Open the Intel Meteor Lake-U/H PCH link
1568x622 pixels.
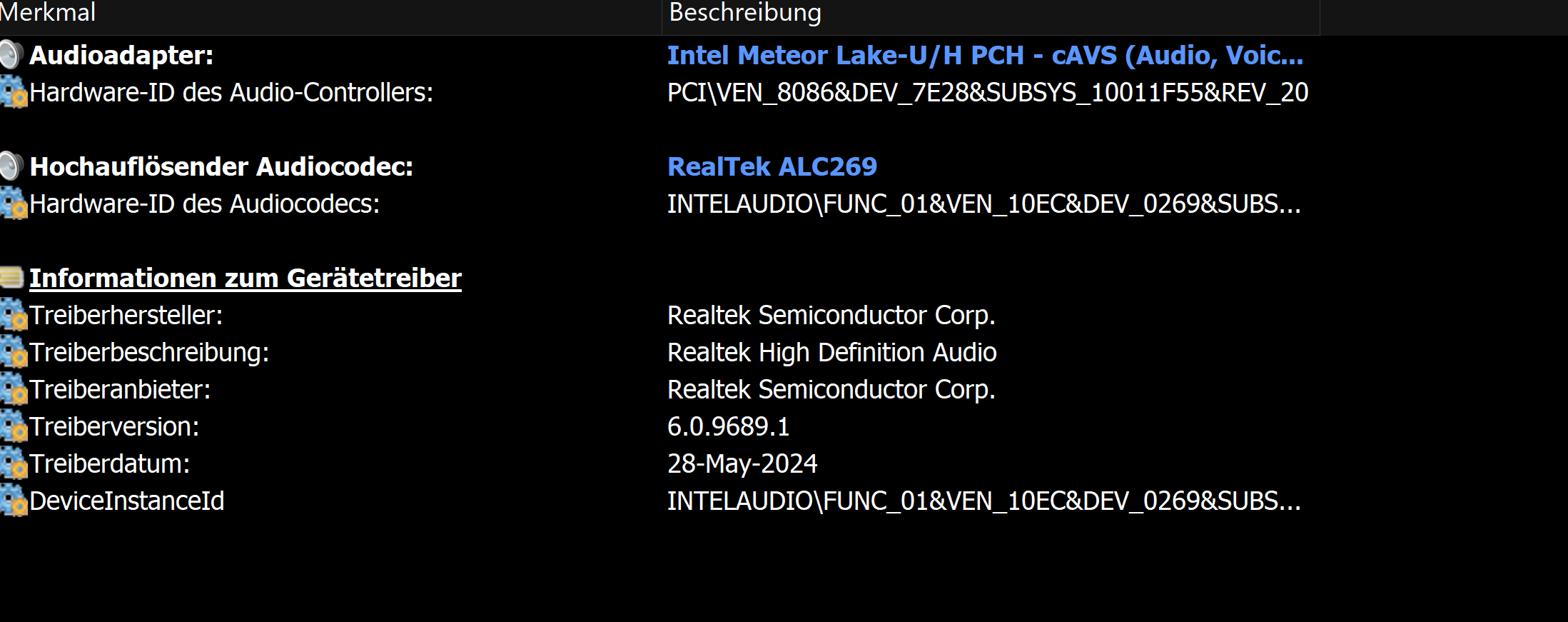pyautogui.click(x=985, y=56)
